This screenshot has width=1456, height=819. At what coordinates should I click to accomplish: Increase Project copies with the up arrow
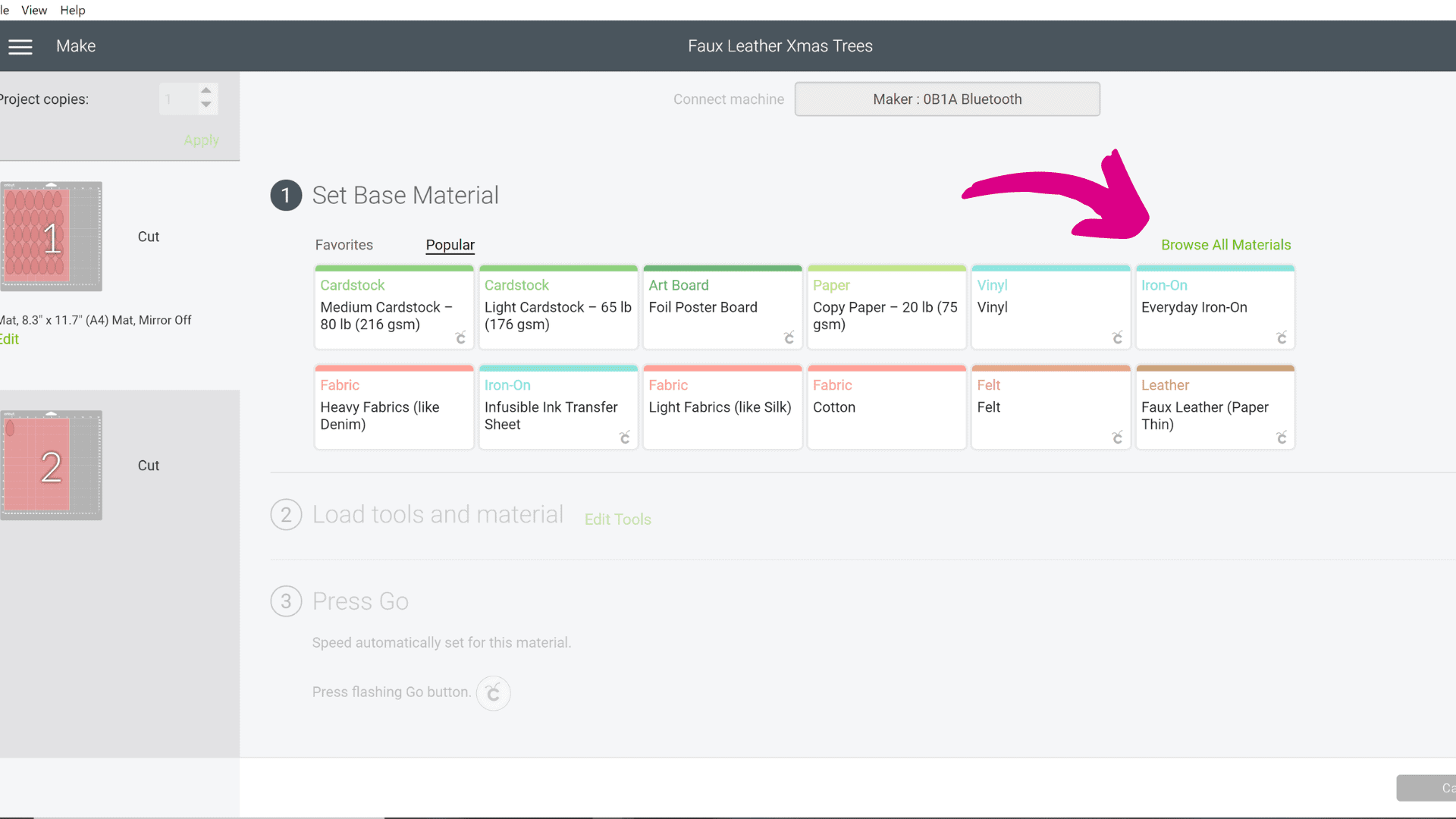pyautogui.click(x=206, y=89)
